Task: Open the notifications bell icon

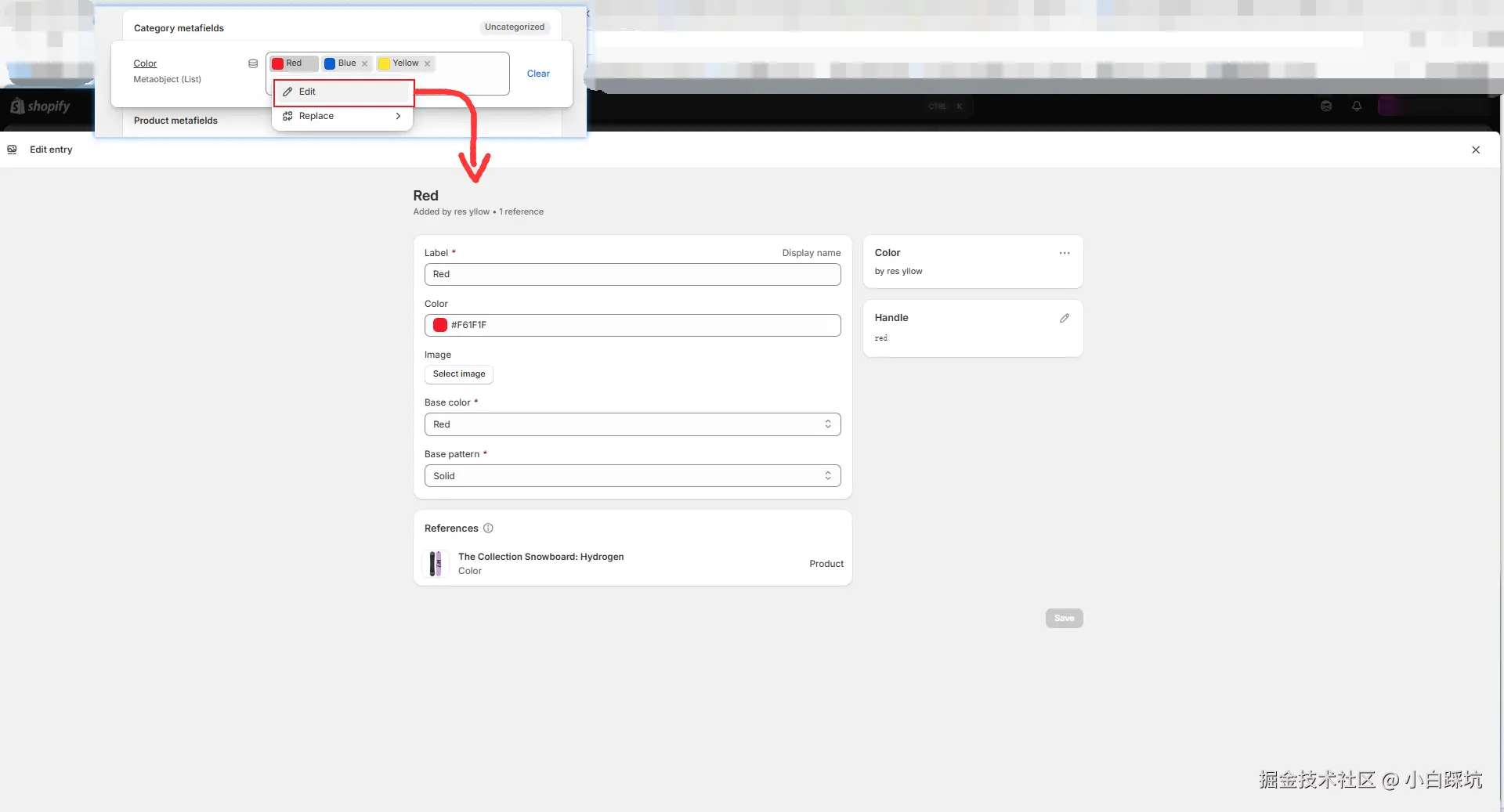Action: pos(1357,106)
